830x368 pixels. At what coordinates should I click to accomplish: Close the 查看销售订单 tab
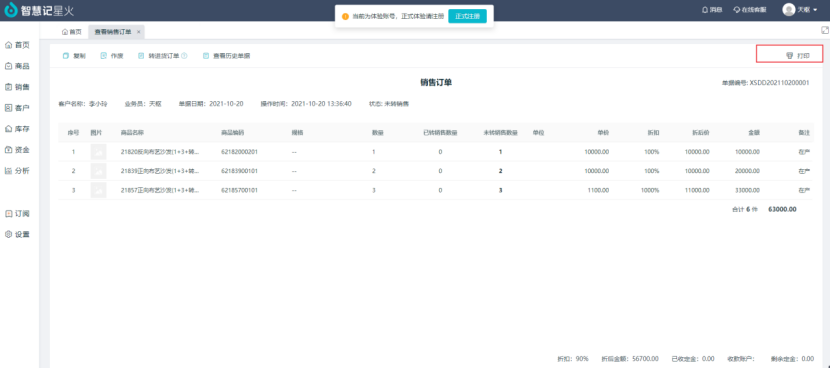point(139,32)
